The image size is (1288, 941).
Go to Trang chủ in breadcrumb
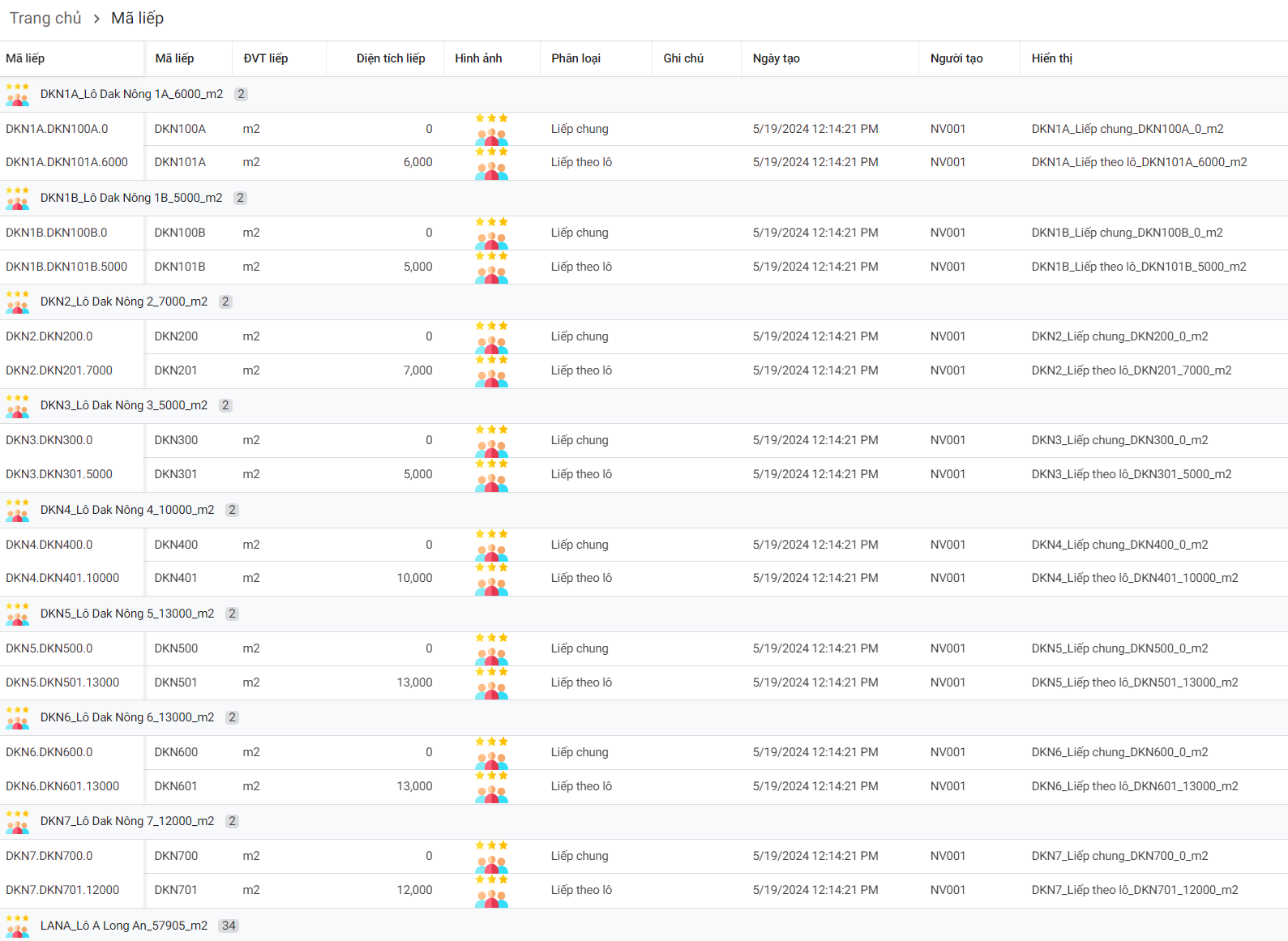(45, 18)
